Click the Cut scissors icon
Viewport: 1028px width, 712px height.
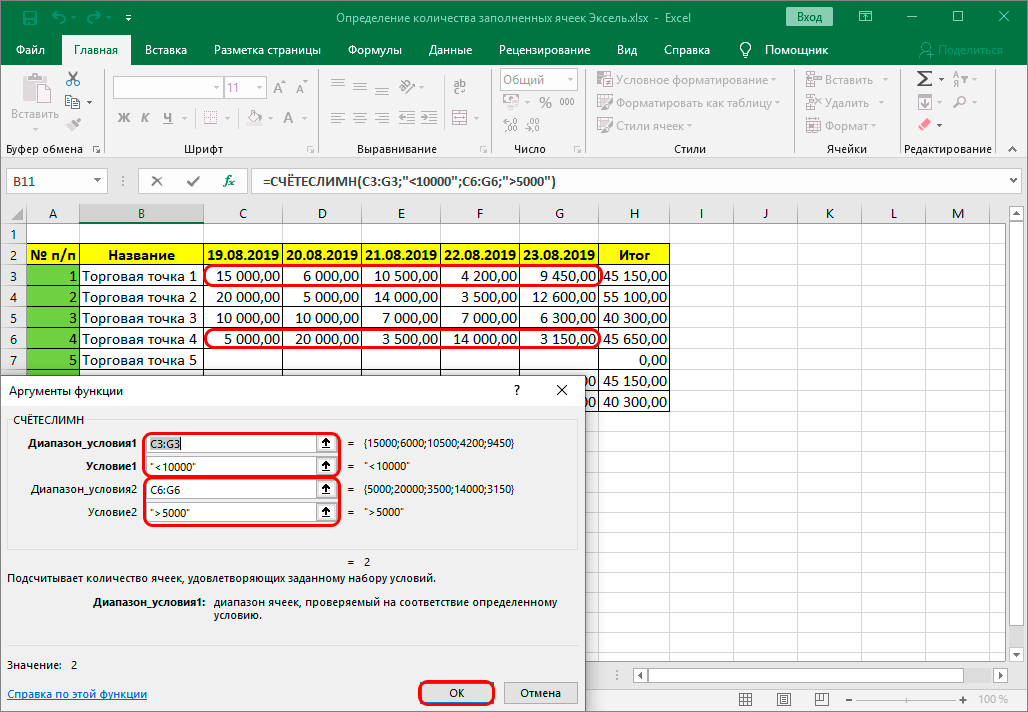73,79
